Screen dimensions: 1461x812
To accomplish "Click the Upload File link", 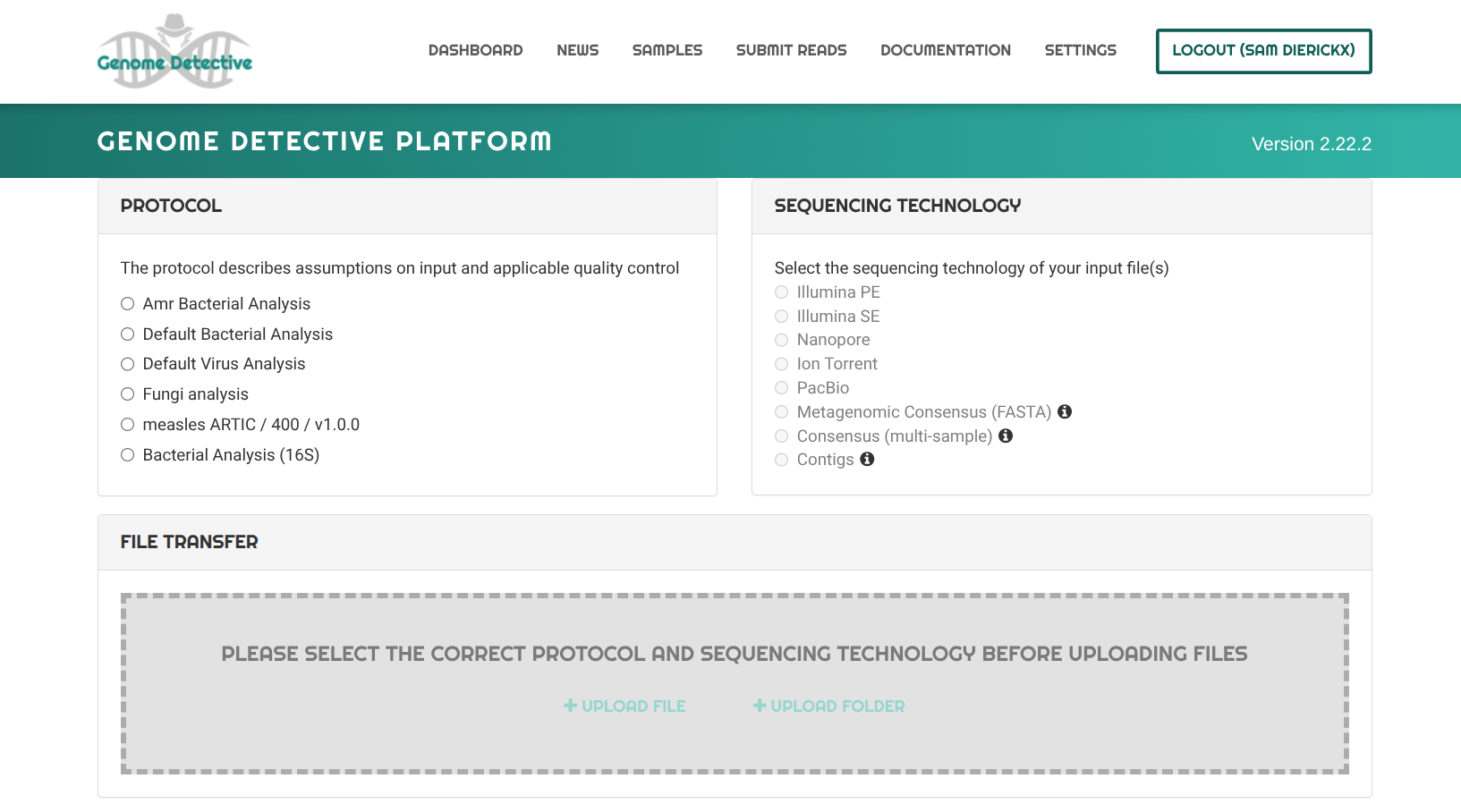I will [x=624, y=706].
